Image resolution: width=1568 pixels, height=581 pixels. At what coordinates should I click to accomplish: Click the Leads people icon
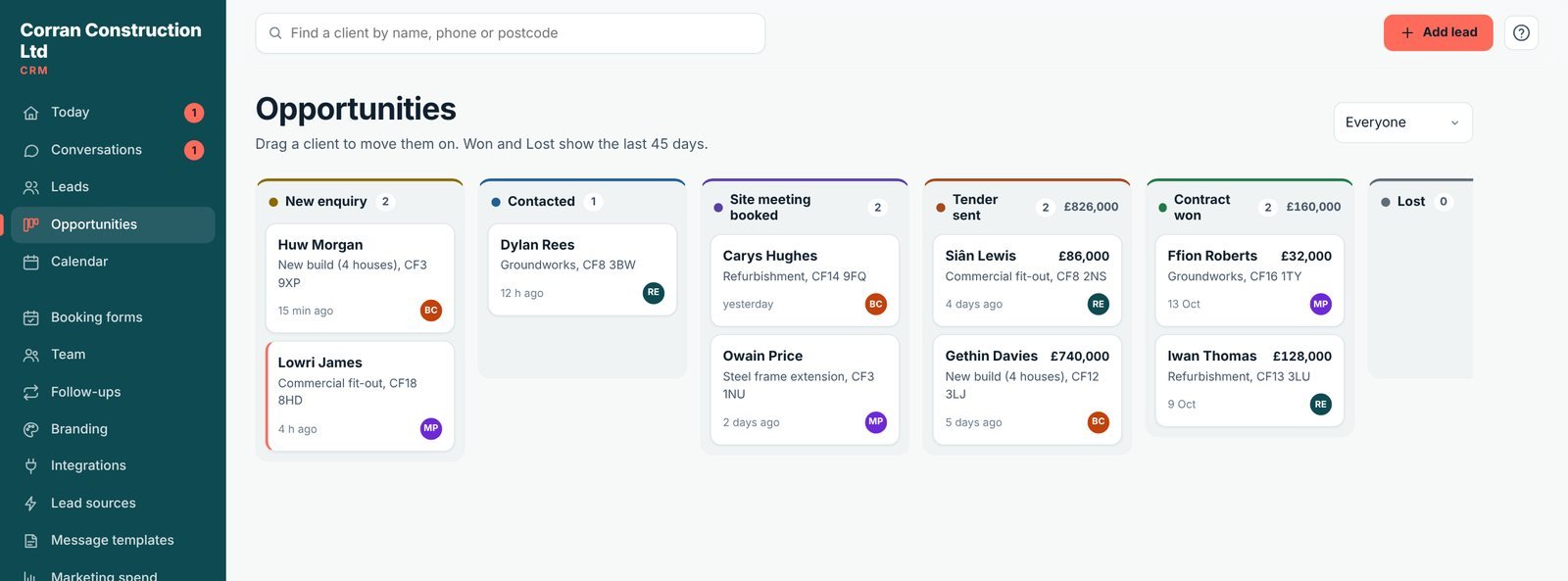[x=31, y=187]
